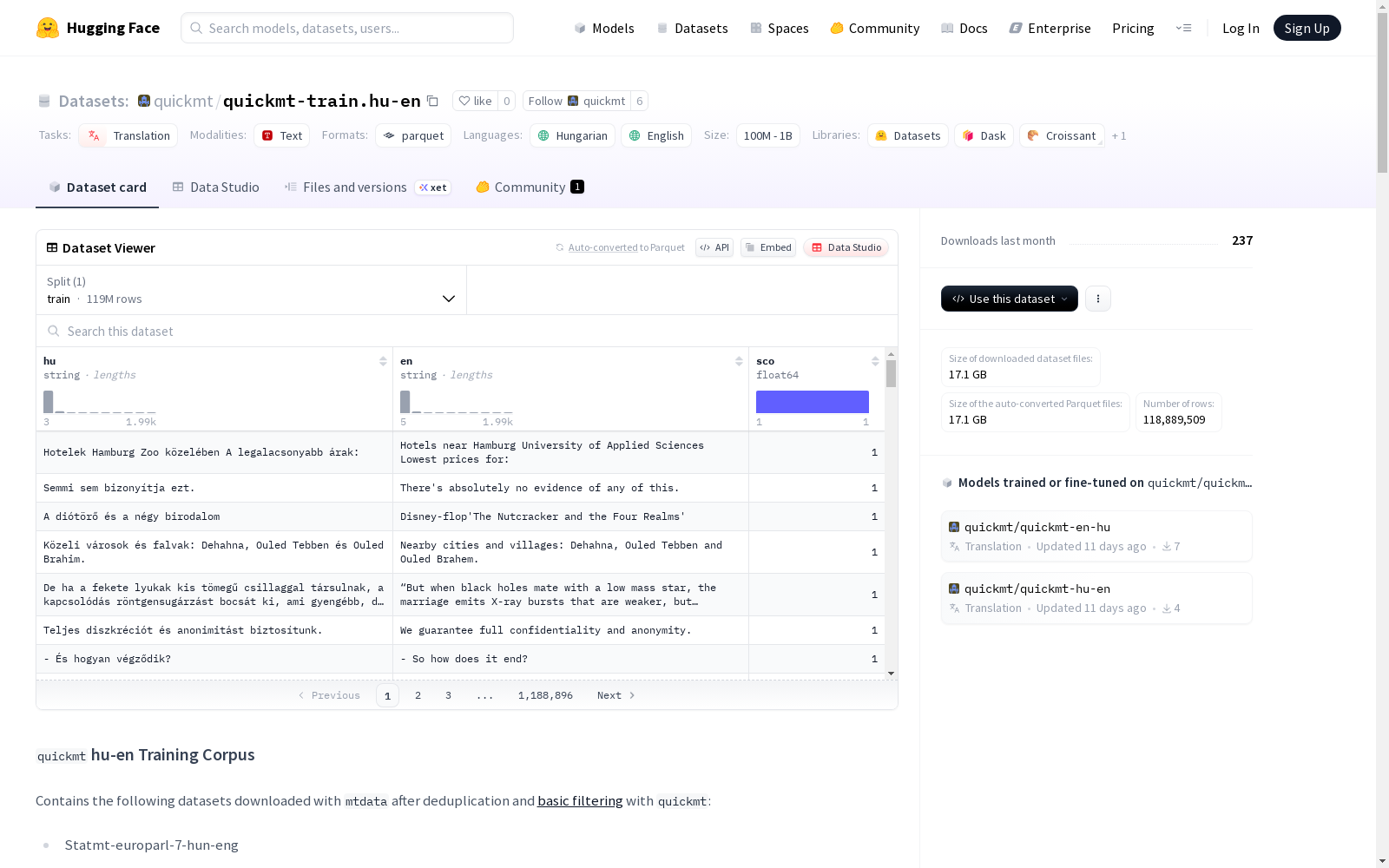1389x868 pixels.
Task: Click the Sign Up button
Action: coord(1307,28)
